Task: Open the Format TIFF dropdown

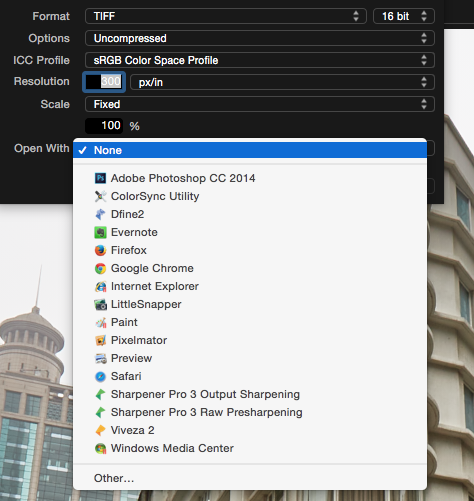Action: (x=226, y=16)
